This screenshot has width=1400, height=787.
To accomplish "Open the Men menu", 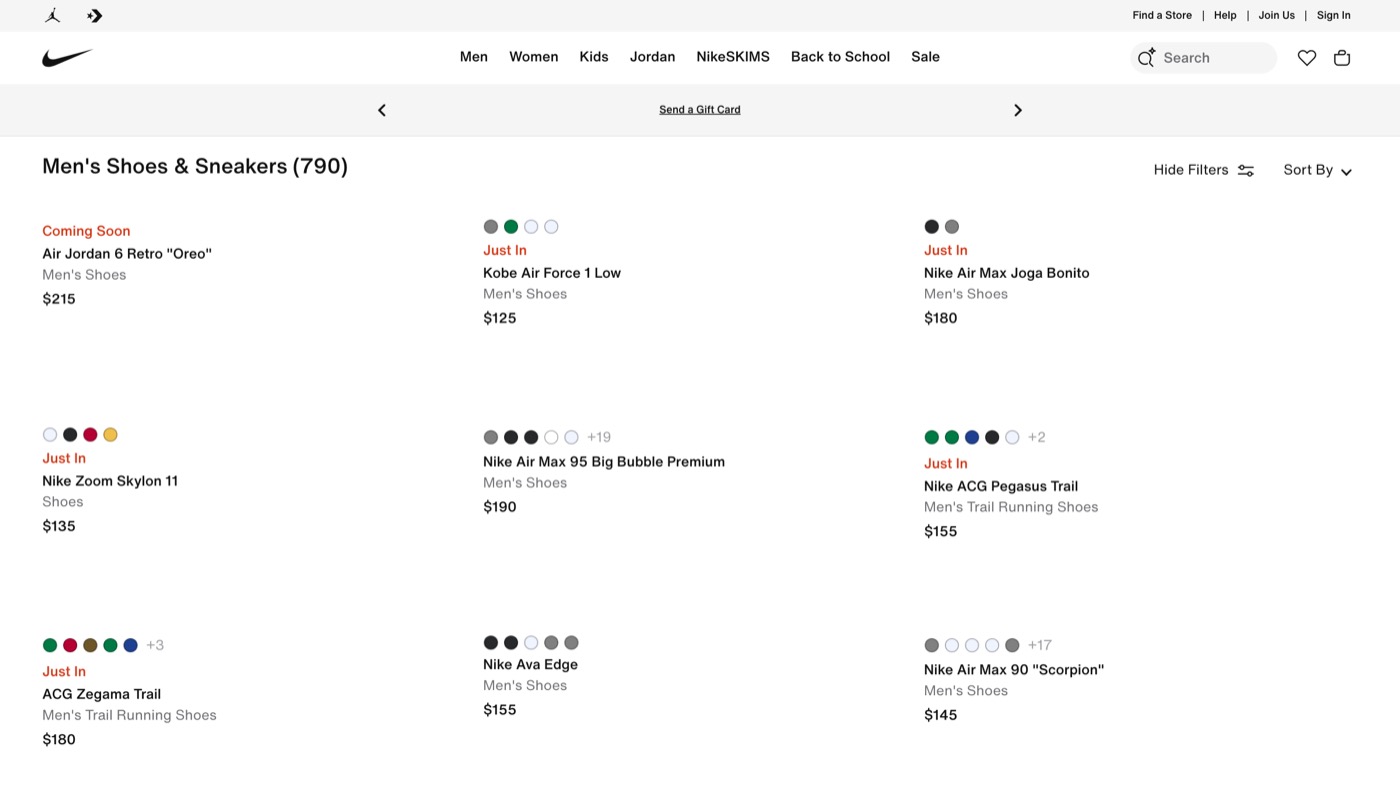I will pyautogui.click(x=474, y=57).
